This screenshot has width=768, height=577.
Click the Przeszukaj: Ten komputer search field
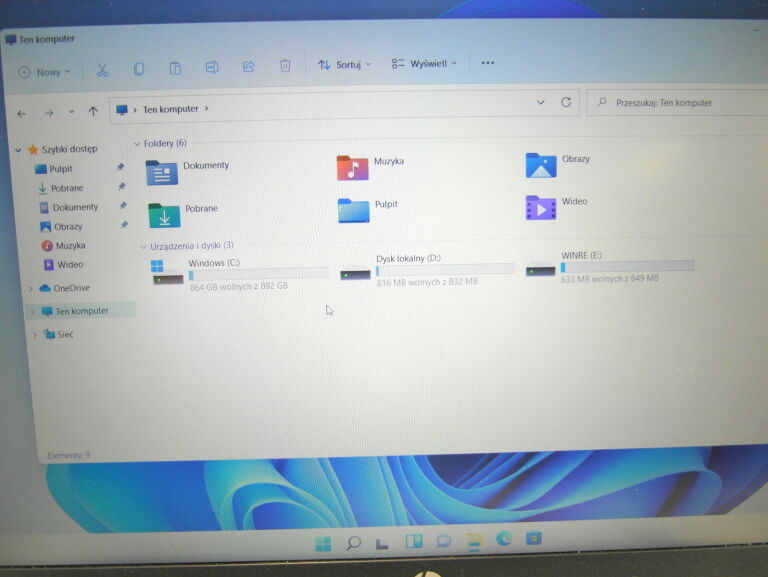pyautogui.click(x=678, y=103)
